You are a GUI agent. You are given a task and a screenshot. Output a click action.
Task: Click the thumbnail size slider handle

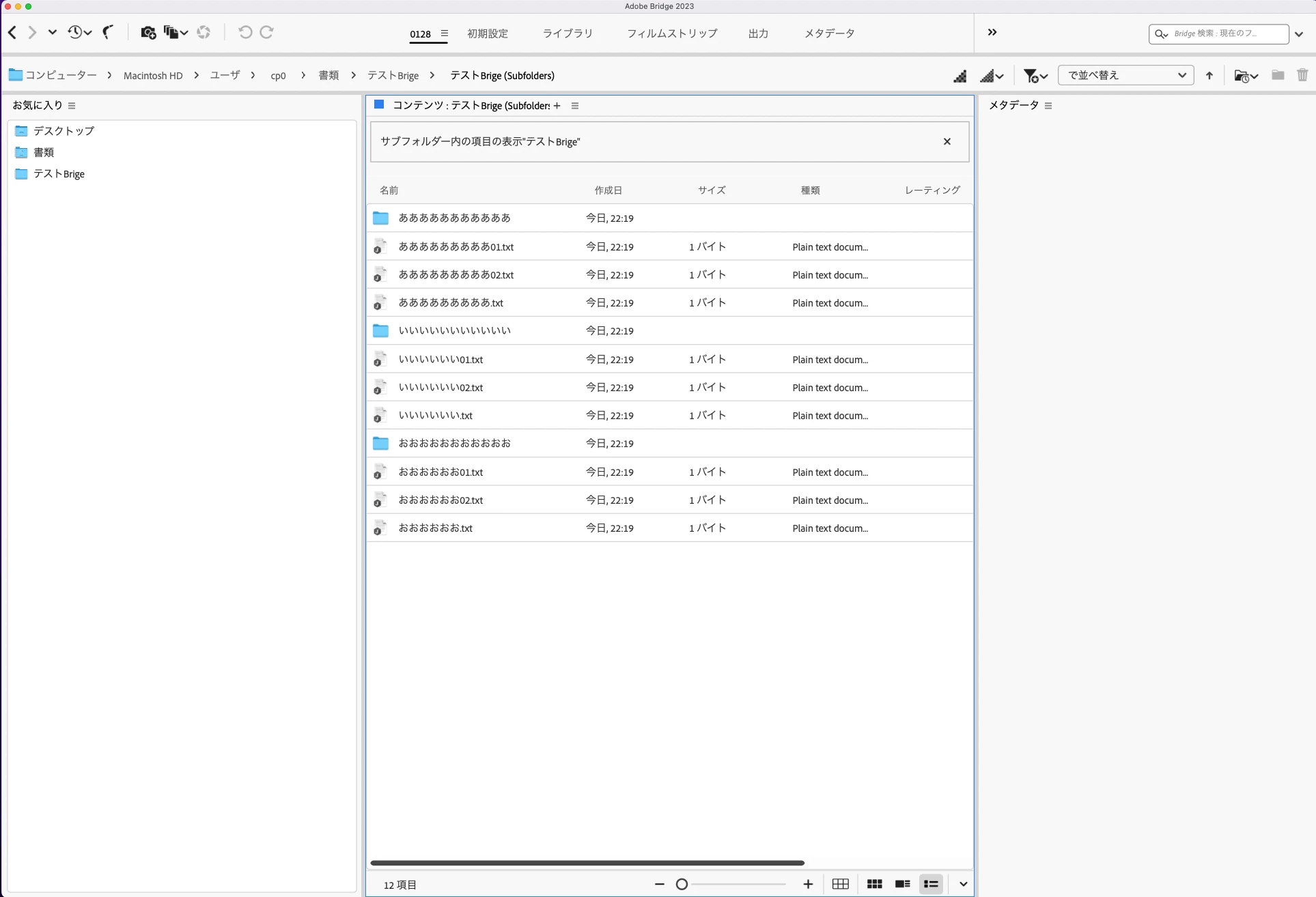point(682,884)
